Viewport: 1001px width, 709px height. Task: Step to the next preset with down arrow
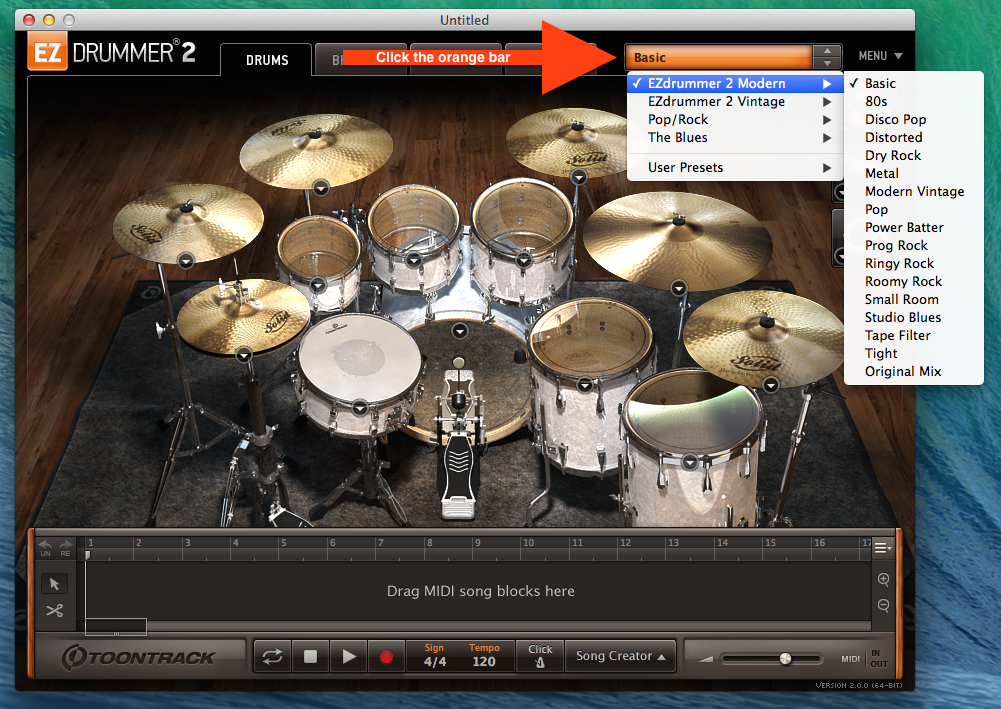coord(827,63)
